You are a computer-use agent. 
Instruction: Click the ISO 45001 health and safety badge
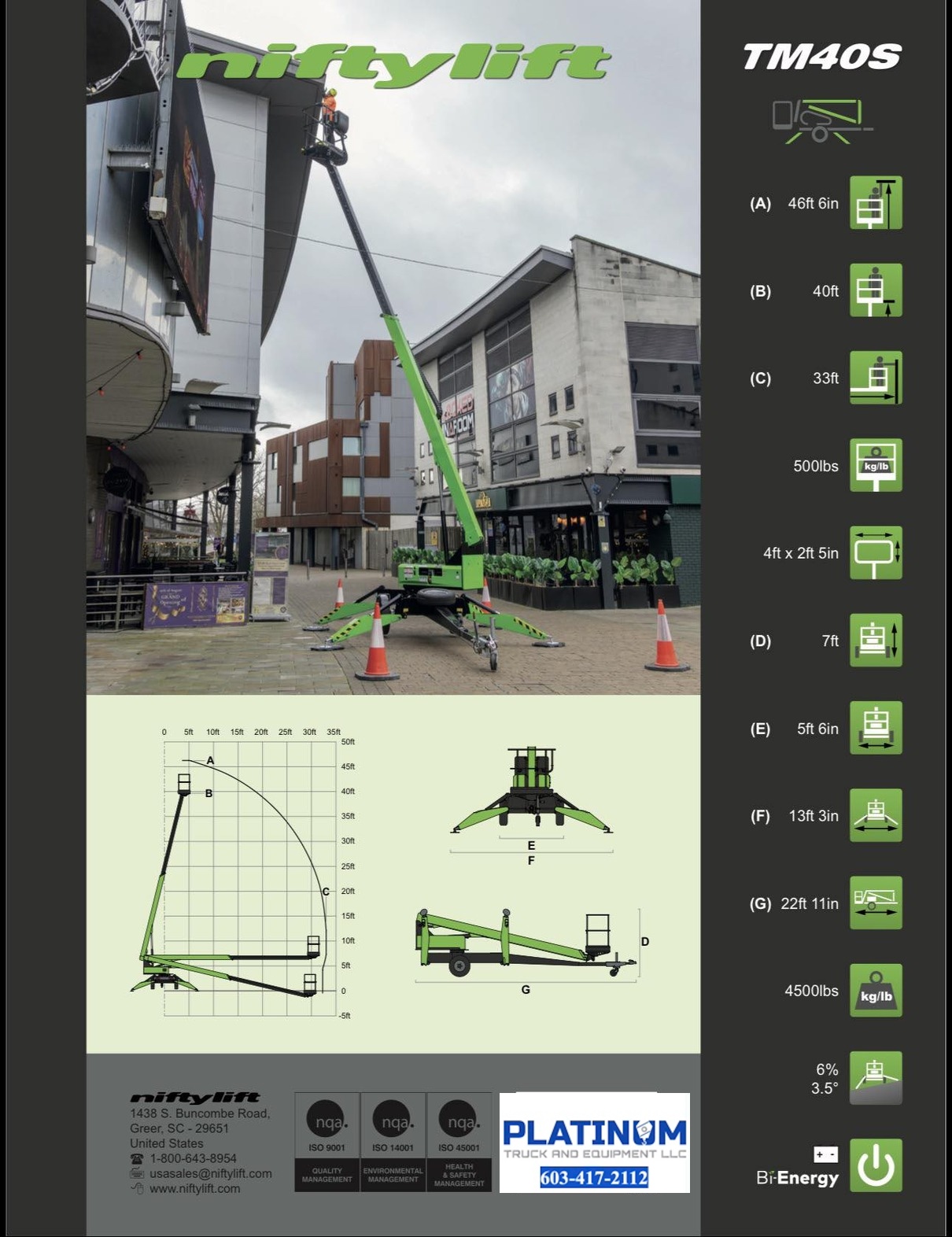[459, 1142]
